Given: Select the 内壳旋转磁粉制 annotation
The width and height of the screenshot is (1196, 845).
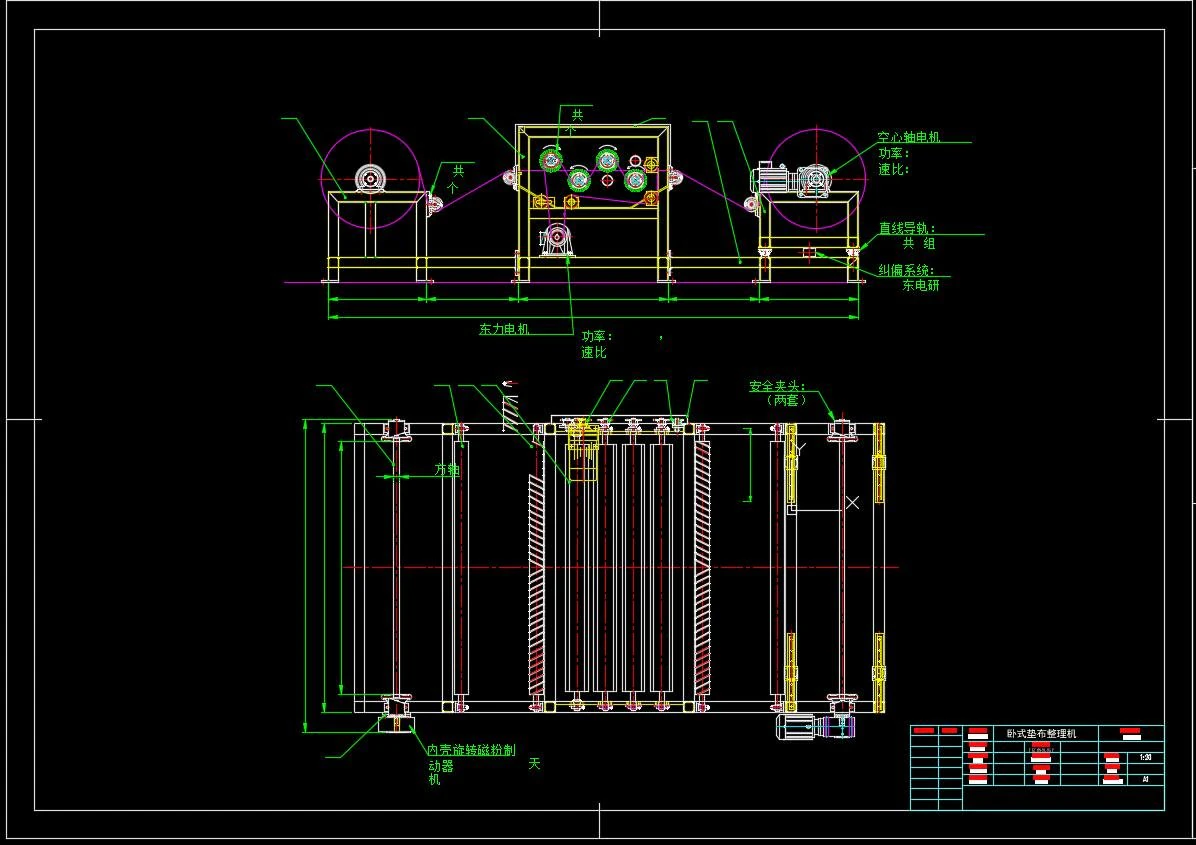Looking at the screenshot, I should (471, 750).
